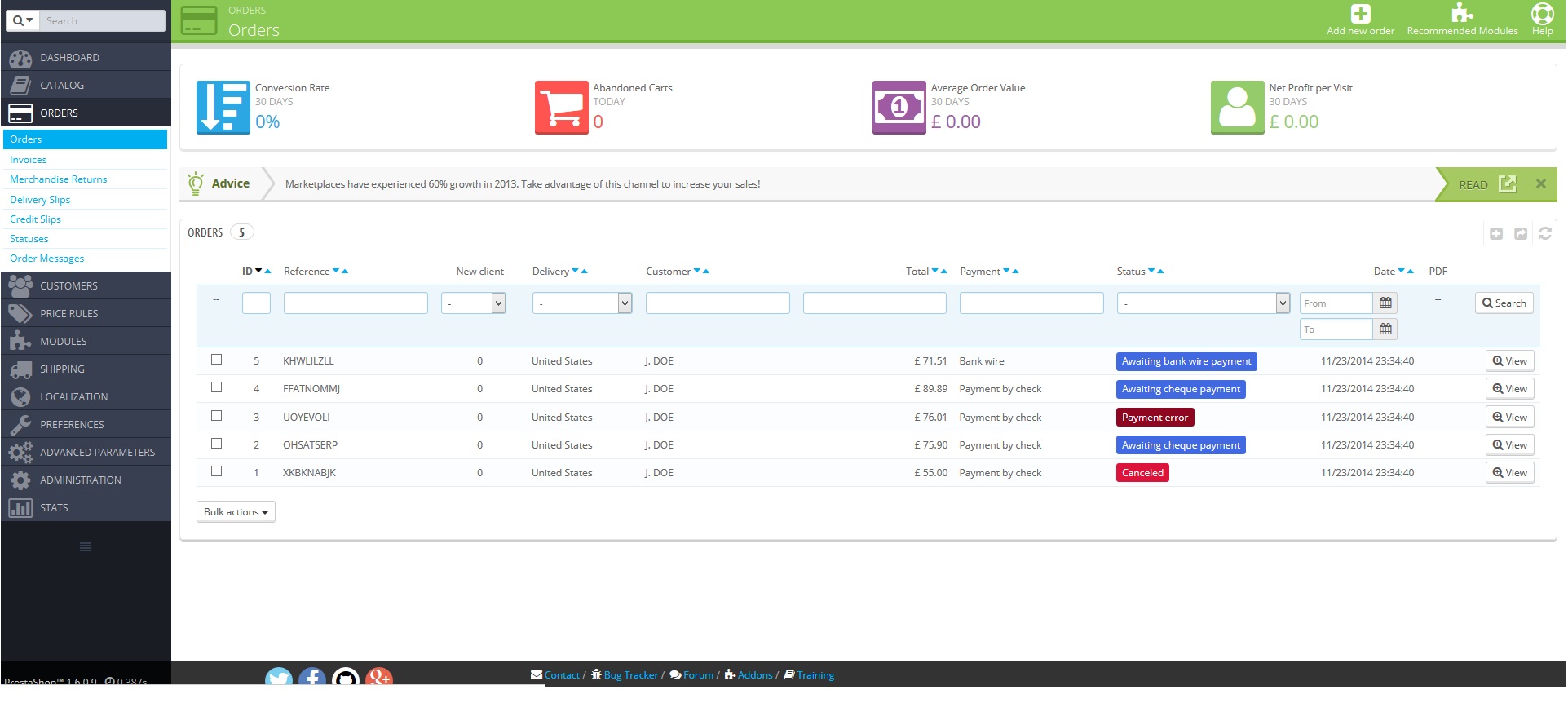Viewport: 1568px width, 703px height.
Task: Open Recommended Modules puzzle icon
Action: (1462, 14)
